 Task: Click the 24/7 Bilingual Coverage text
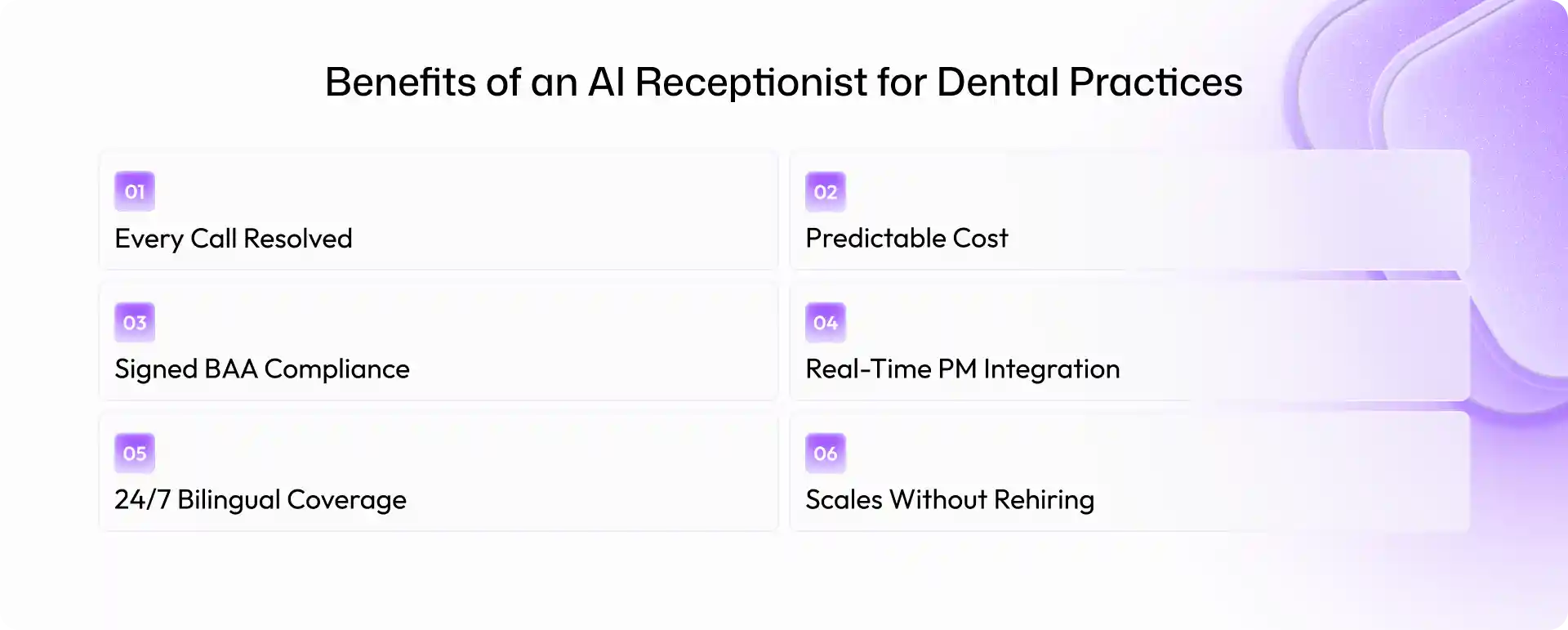[x=261, y=500]
